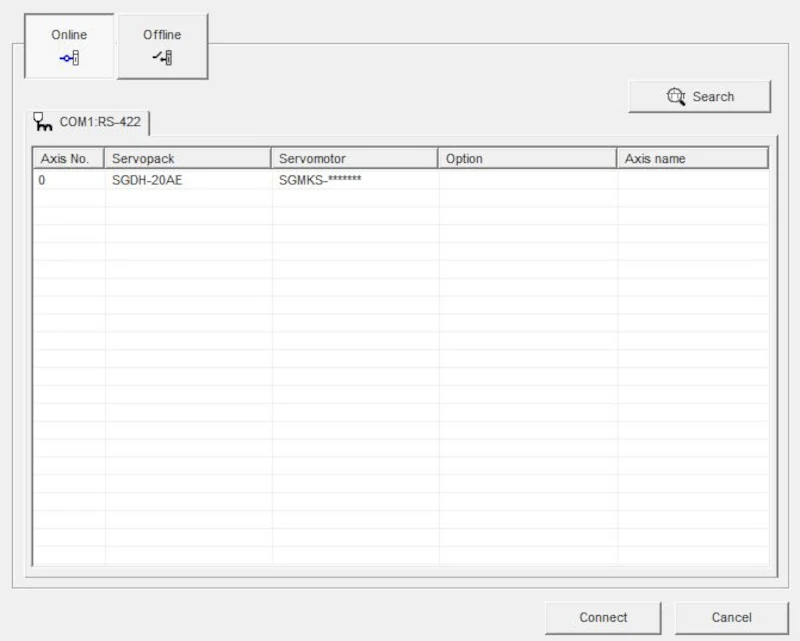
Task: Click the empty Option cell in axis 0 row
Action: coord(527,180)
